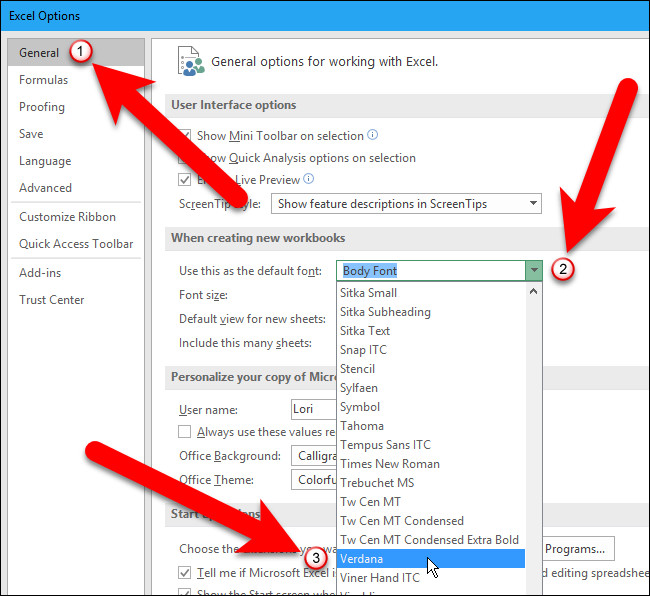Viewport: 650px width, 596px height.
Task: Choose Sylfaen font
Action: [x=431, y=388]
